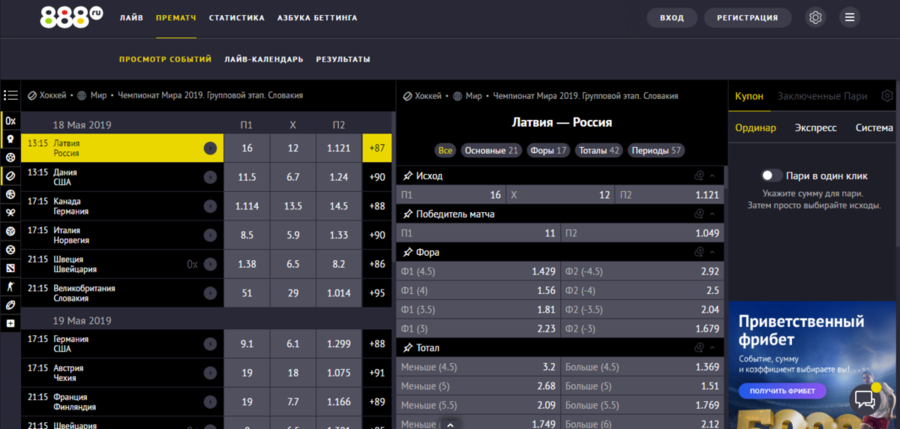Screen dimensions: 900x429
Task: Pin the Тотал market section
Action: coord(407,347)
